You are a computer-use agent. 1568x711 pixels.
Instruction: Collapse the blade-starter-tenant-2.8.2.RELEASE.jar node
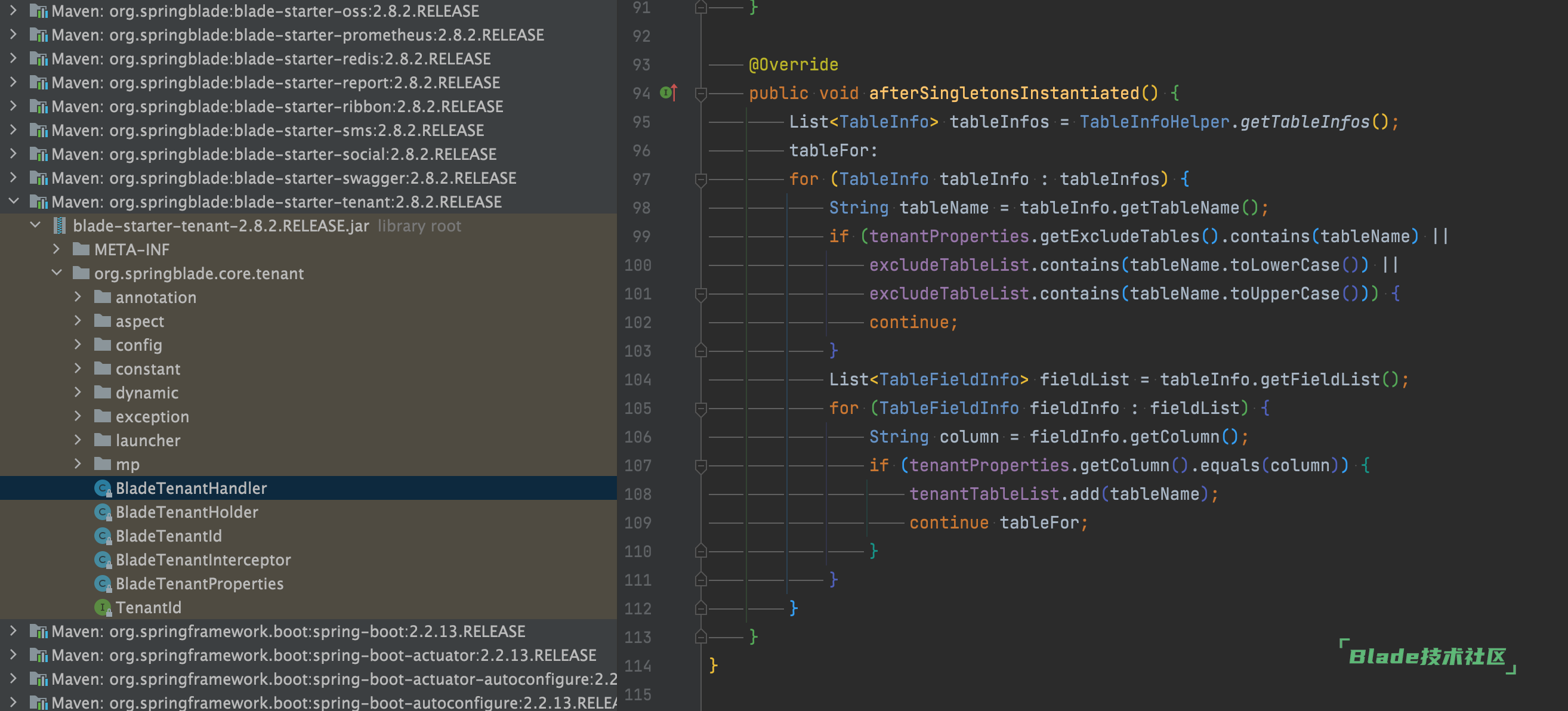[35, 225]
